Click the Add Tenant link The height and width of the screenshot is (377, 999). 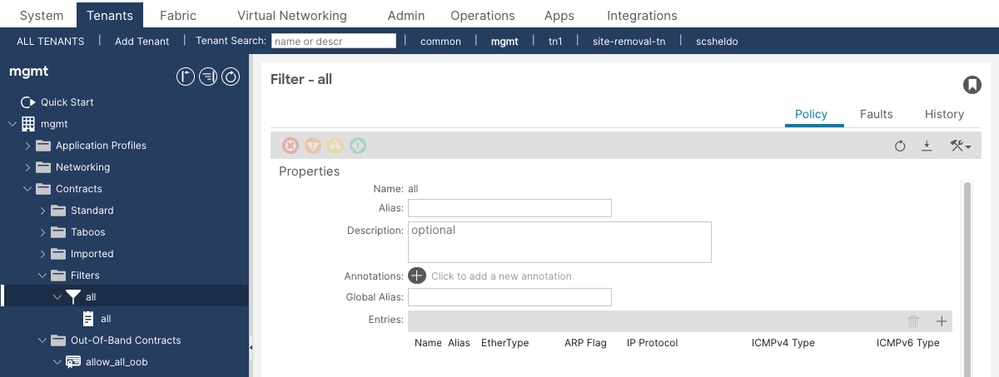[142, 41]
